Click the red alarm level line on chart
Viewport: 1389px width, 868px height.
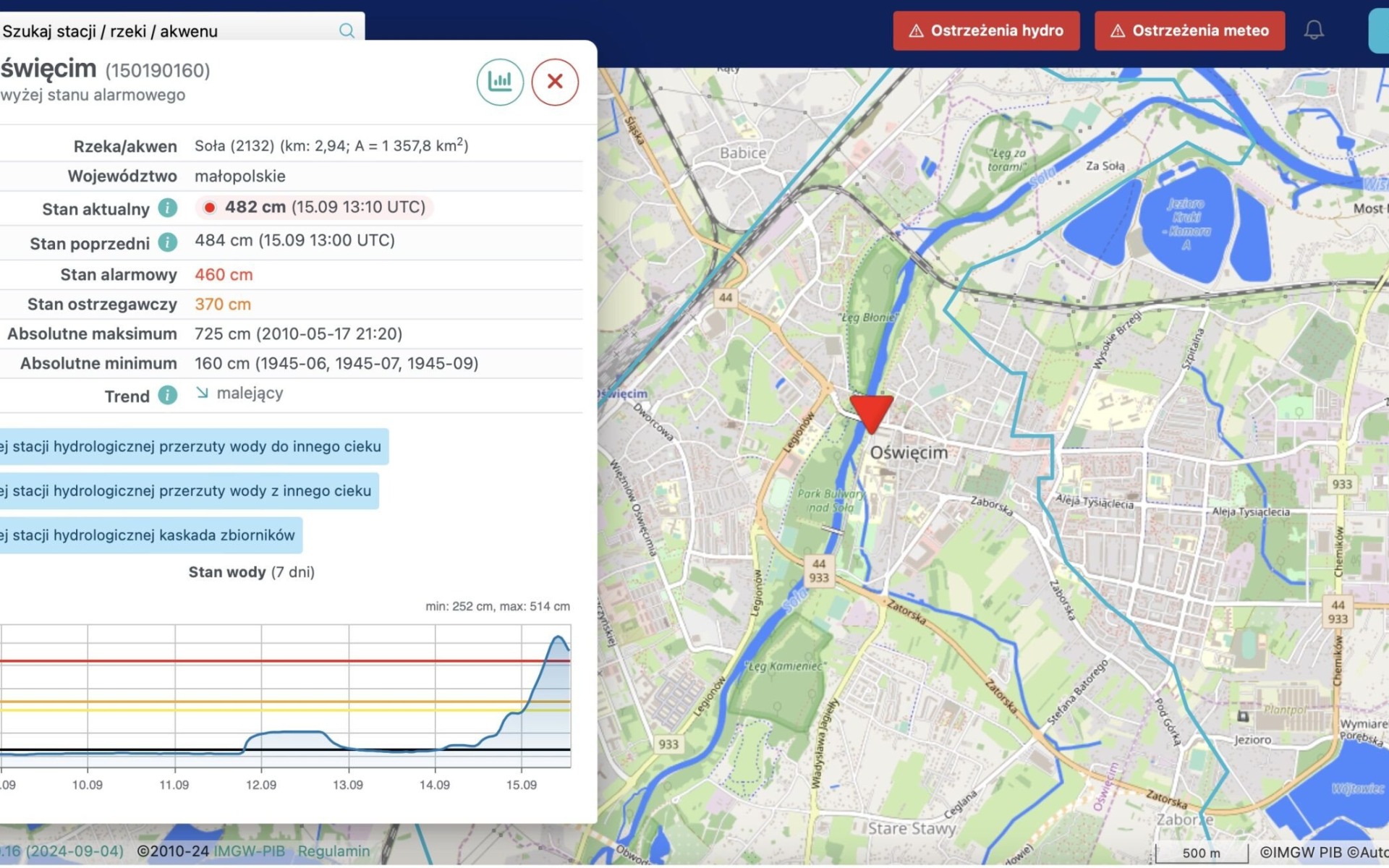coord(289,661)
